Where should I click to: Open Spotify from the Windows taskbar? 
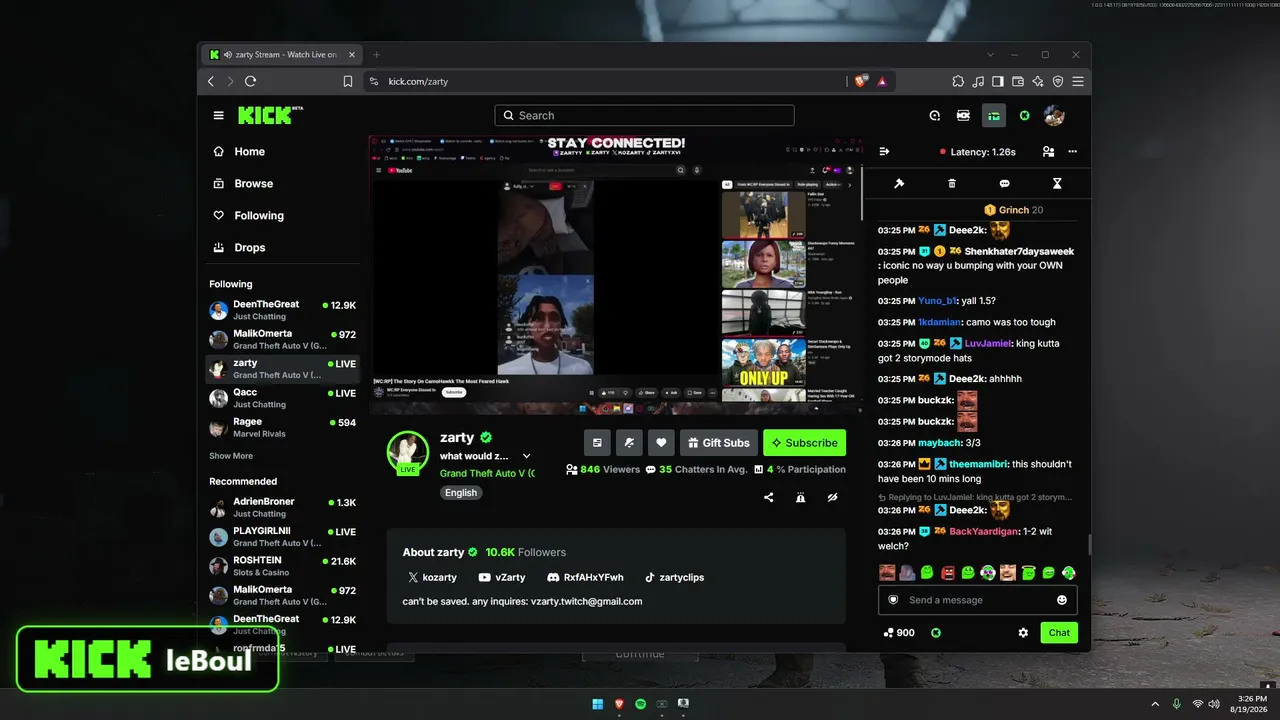[x=640, y=704]
